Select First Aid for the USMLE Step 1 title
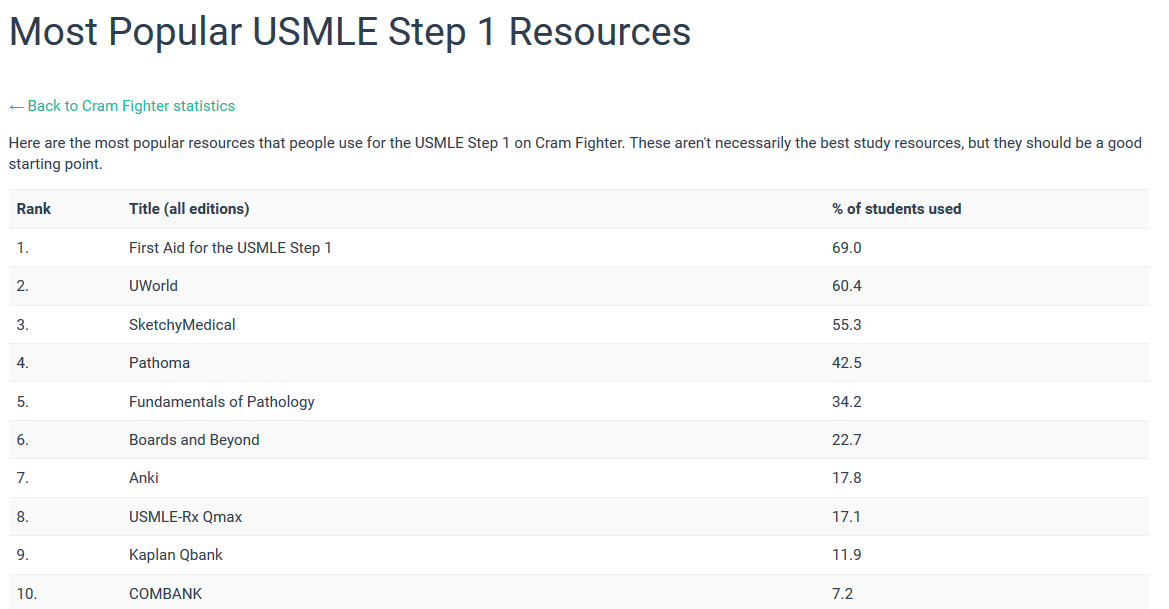 pyautogui.click(x=230, y=247)
